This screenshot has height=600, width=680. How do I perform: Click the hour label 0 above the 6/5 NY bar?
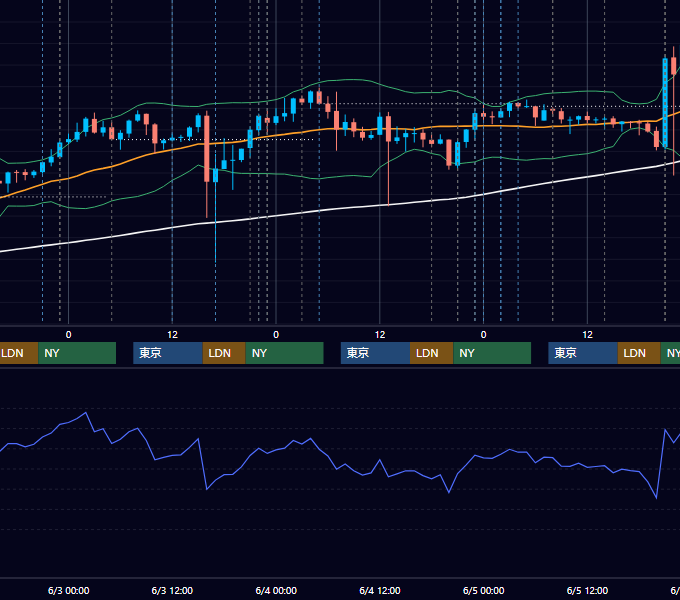(484, 335)
